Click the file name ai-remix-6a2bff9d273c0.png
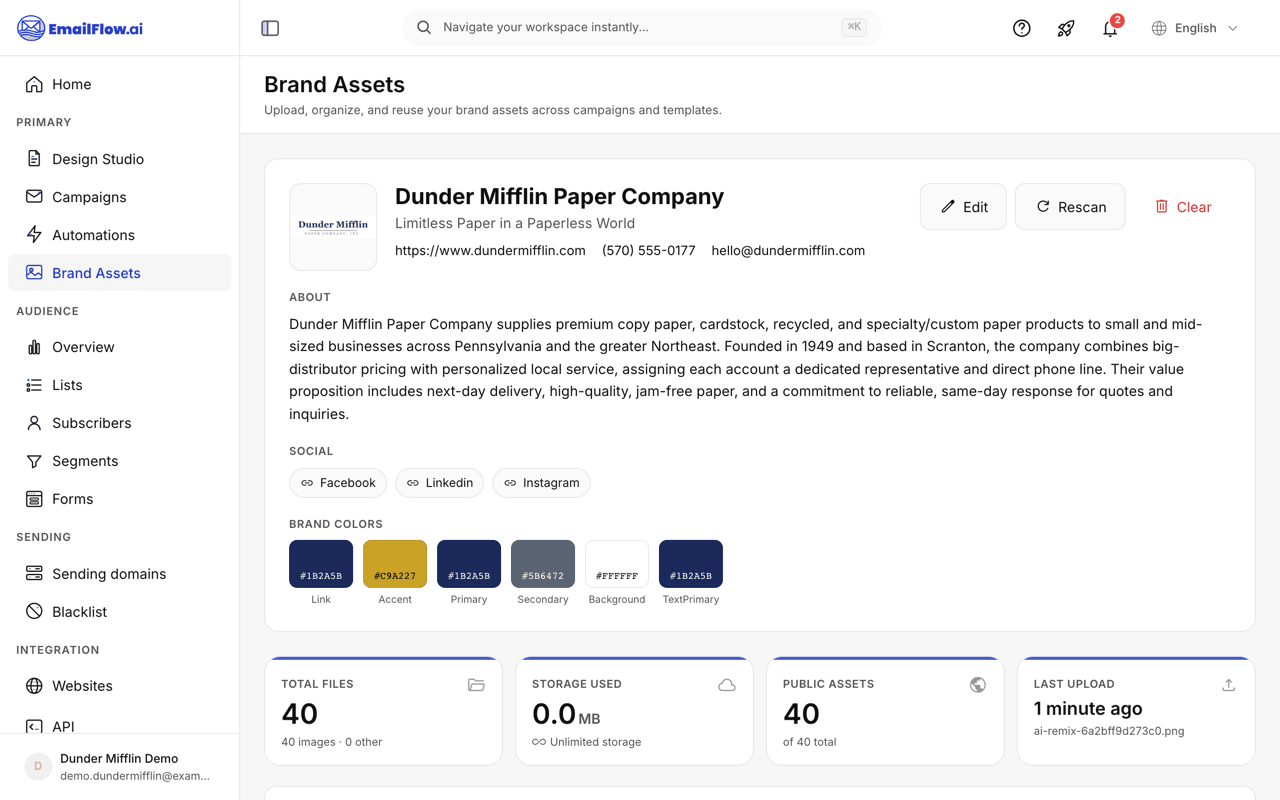 coord(1109,731)
